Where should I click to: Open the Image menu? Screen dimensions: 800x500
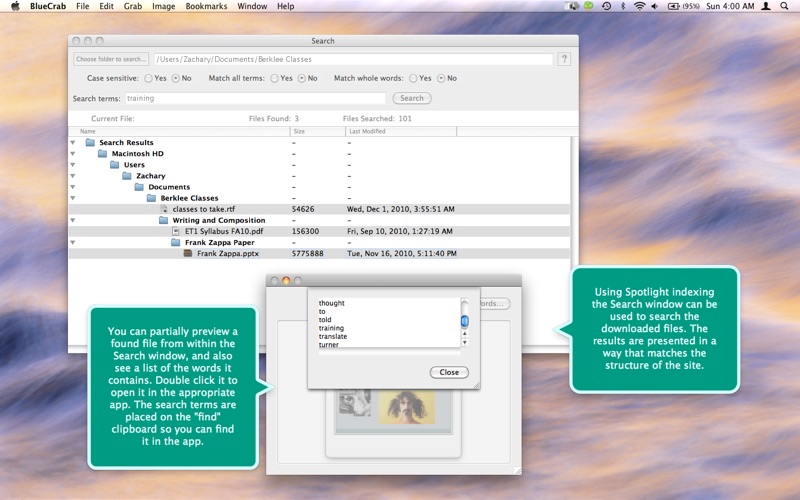163,6
